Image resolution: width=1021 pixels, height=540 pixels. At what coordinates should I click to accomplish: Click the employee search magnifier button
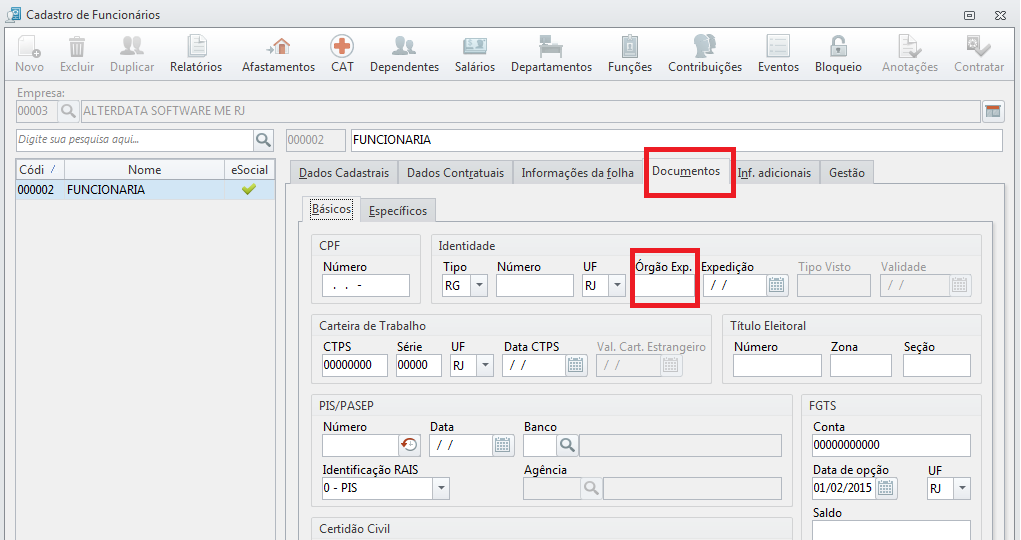tap(263, 140)
